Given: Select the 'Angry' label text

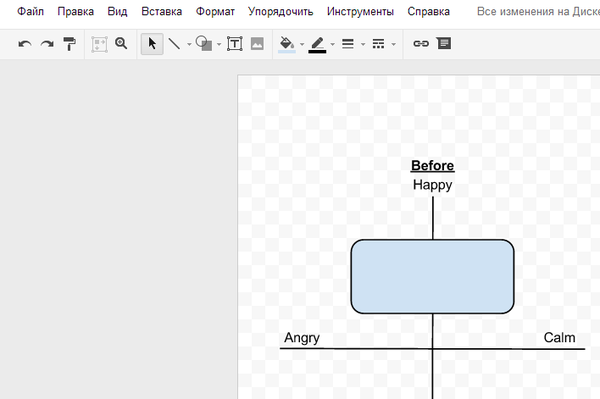Looking at the screenshot, I should 302,338.
